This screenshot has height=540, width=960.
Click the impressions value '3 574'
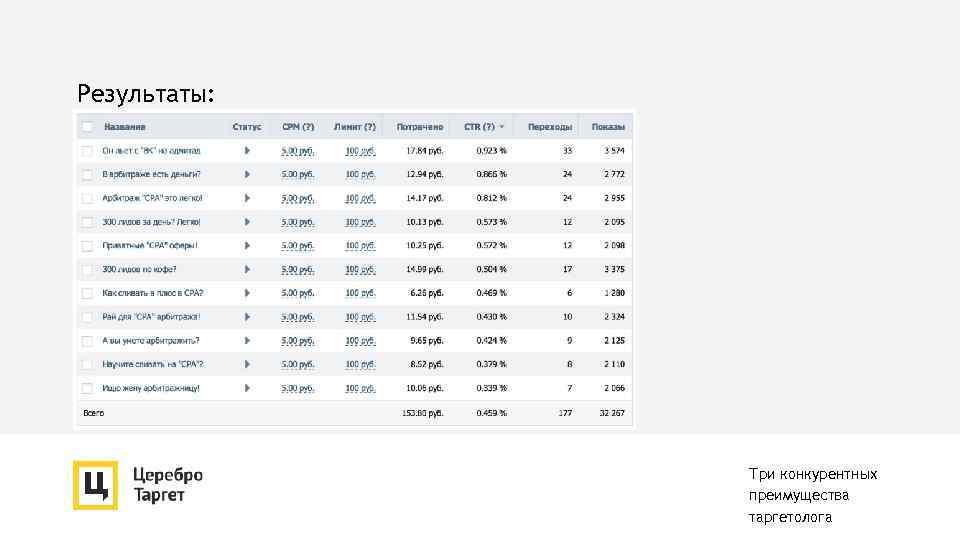tap(614, 151)
